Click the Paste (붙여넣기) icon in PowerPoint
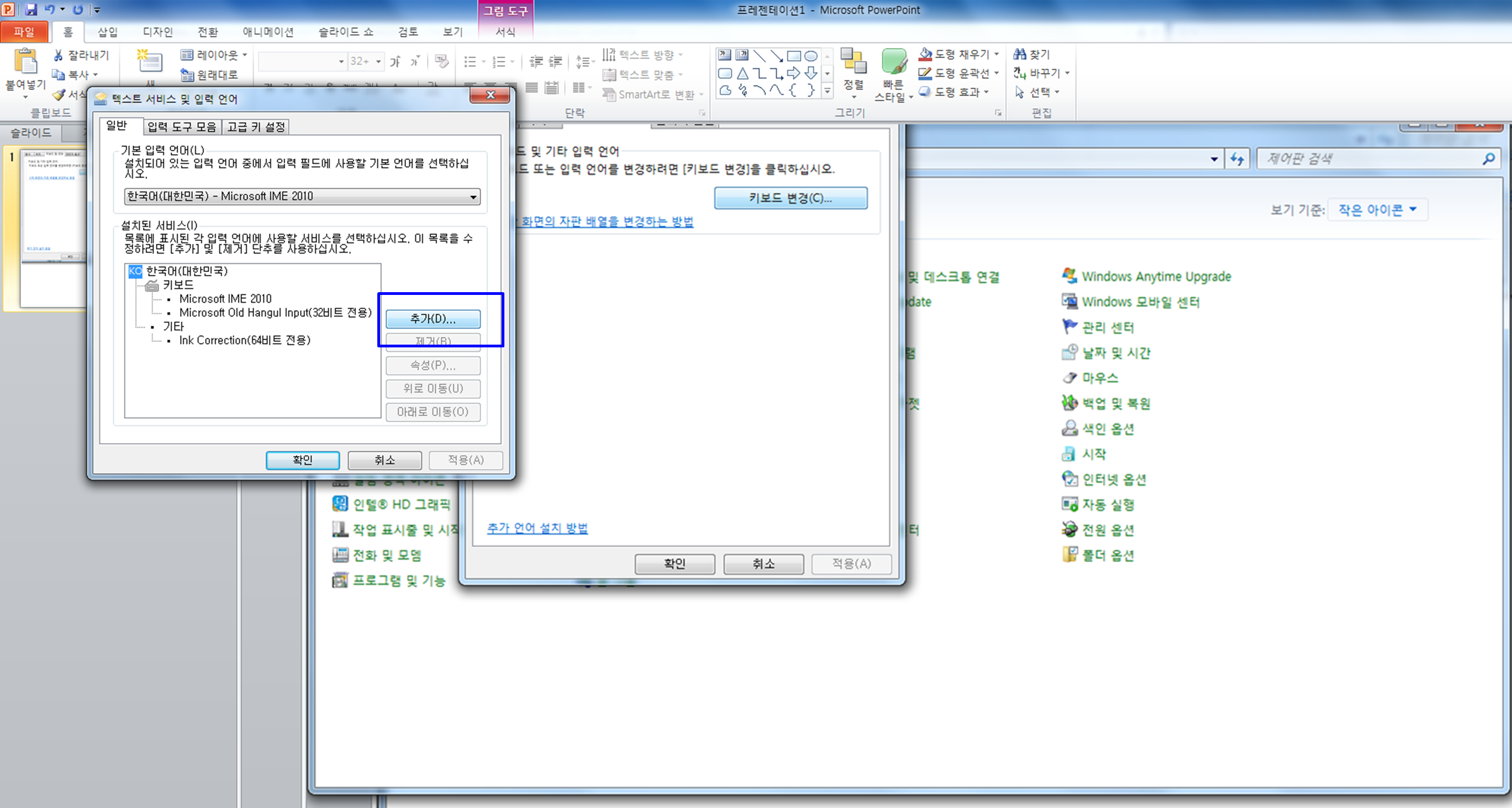The image size is (1512, 808). [25, 60]
